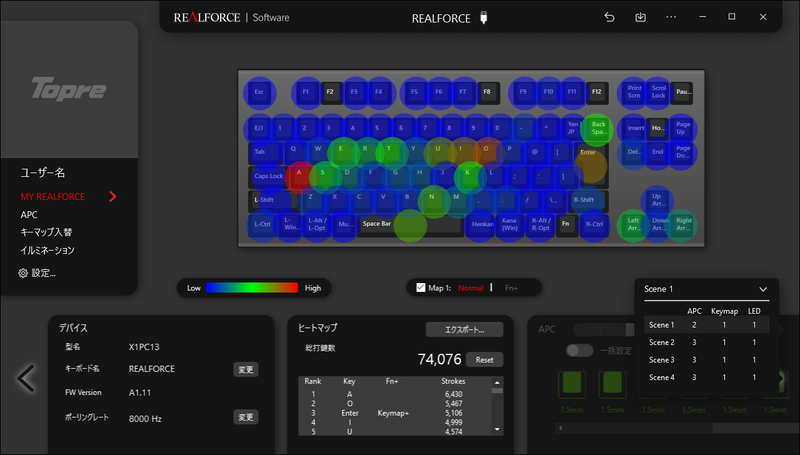Click the Rank column header

click(313, 381)
